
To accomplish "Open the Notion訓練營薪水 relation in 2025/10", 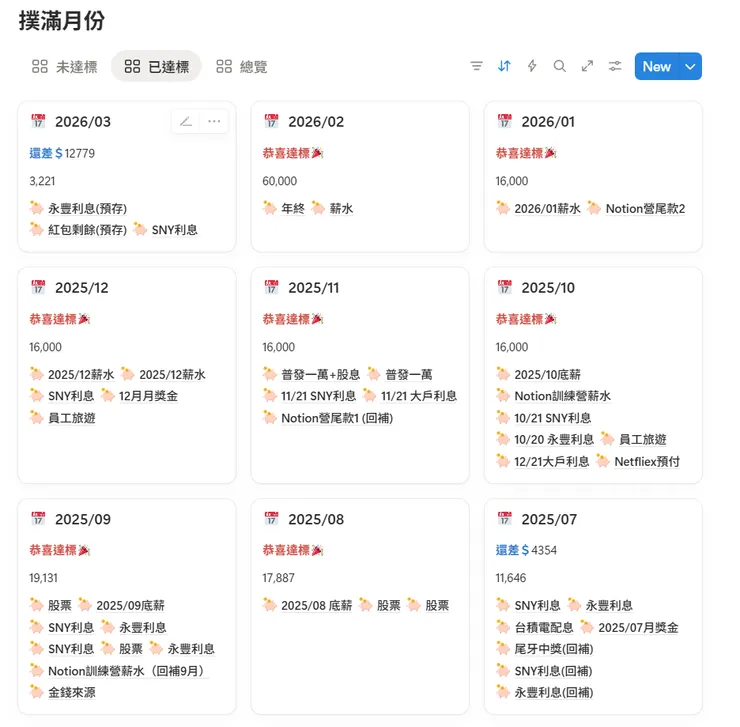I will (563, 396).
